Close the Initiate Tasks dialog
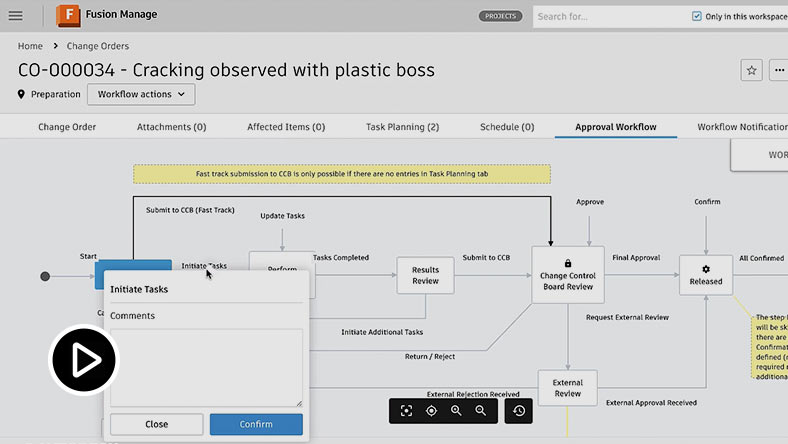The width and height of the screenshot is (788, 444). pyautogui.click(x=156, y=424)
